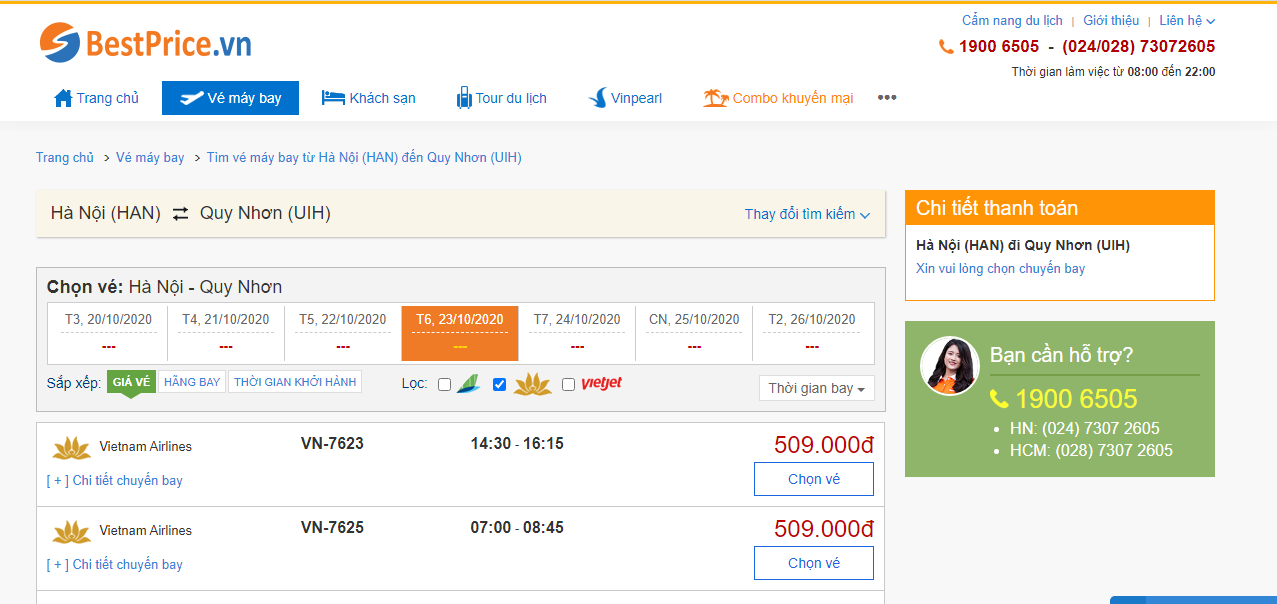The width and height of the screenshot is (1277, 604).
Task: Open the Thời gian bay dropdown
Action: [x=817, y=388]
